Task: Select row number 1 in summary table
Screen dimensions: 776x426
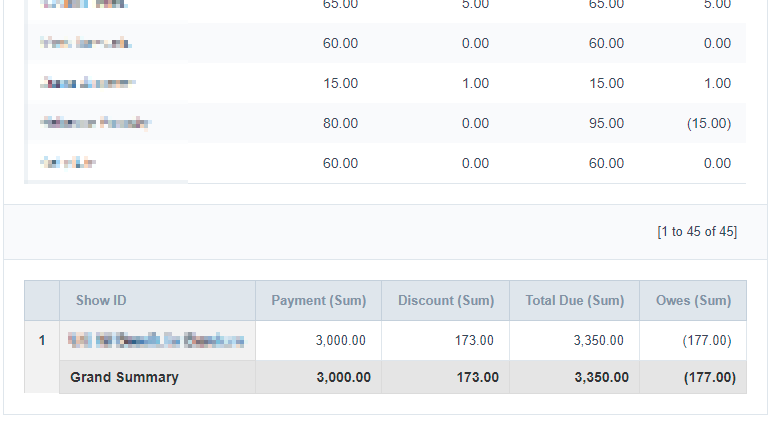Action: [x=42, y=341]
